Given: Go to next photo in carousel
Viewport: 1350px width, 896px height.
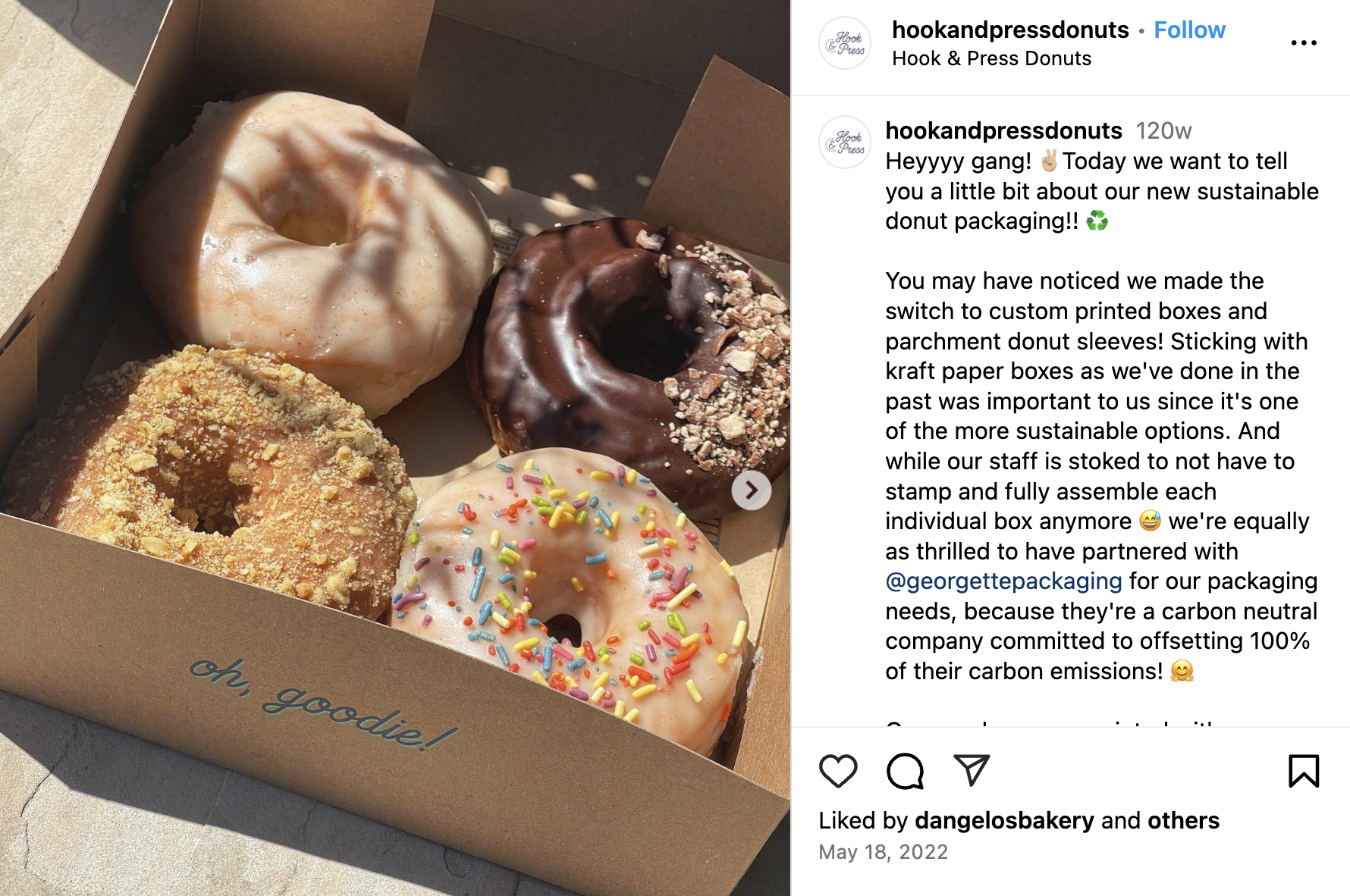Looking at the screenshot, I should coord(752,490).
